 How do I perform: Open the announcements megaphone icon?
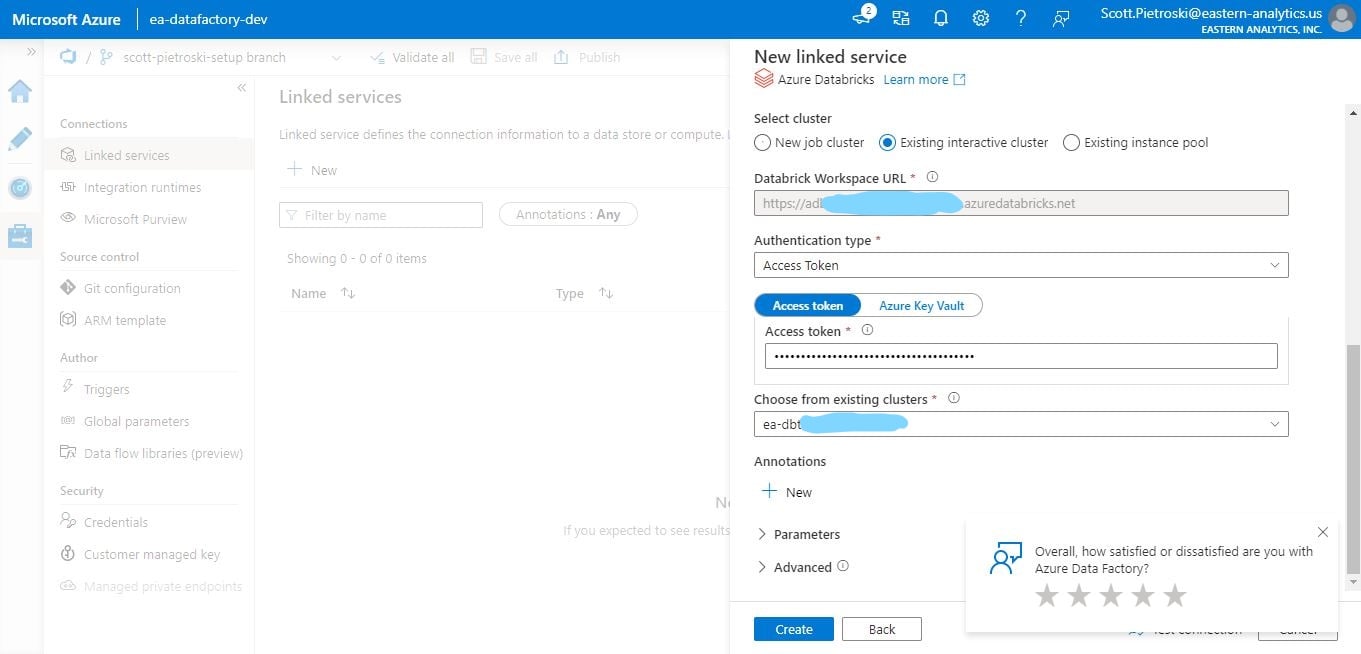(862, 17)
